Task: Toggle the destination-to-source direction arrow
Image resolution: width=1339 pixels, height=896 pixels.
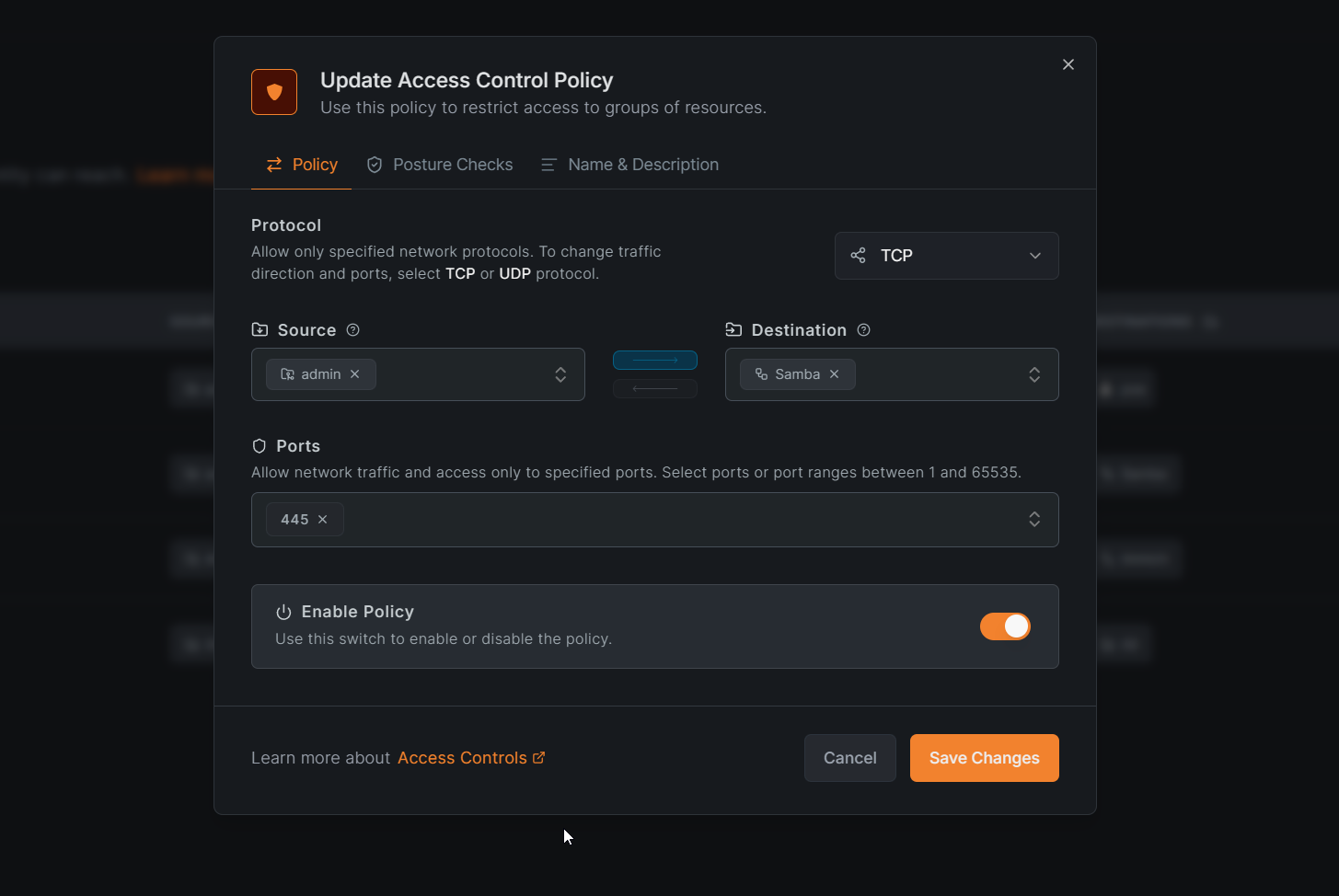Action: [655, 388]
